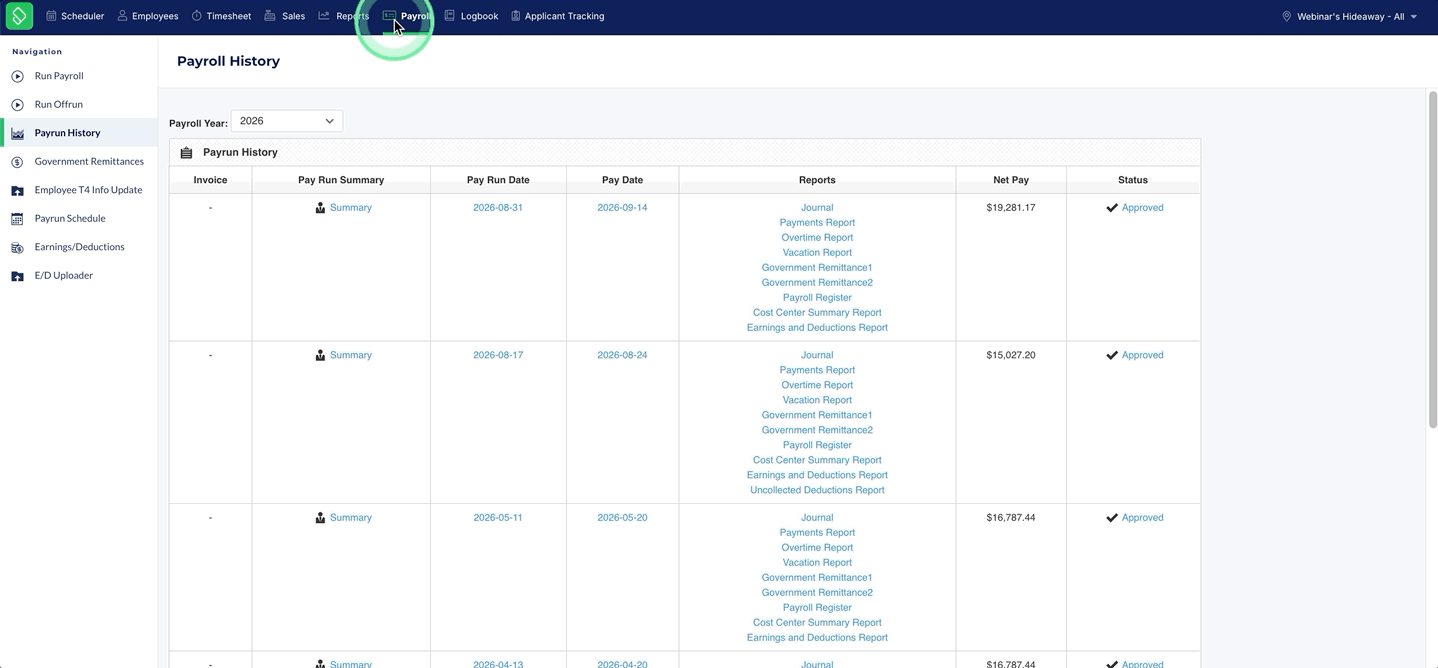
Task: Click the vertical page scrollbar
Action: click(1432, 260)
